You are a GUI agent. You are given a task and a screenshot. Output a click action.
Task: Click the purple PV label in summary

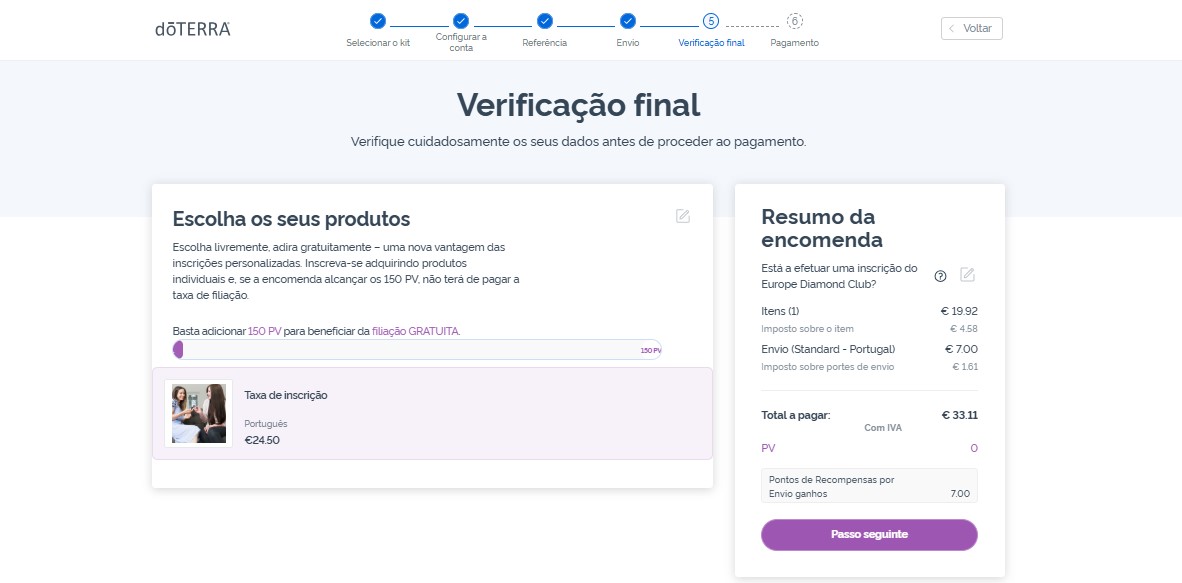768,449
